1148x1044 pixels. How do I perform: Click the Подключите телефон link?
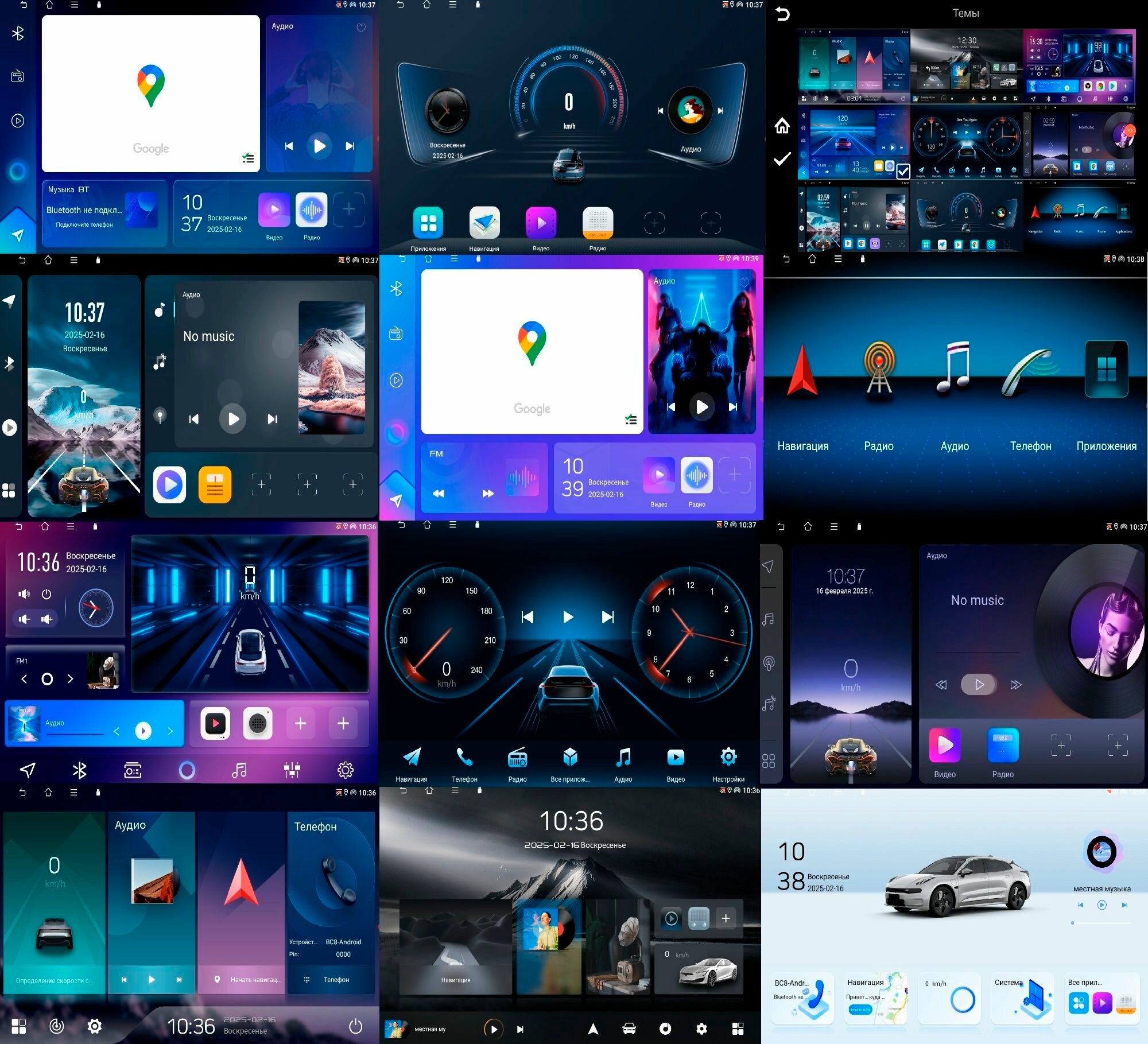[x=84, y=225]
